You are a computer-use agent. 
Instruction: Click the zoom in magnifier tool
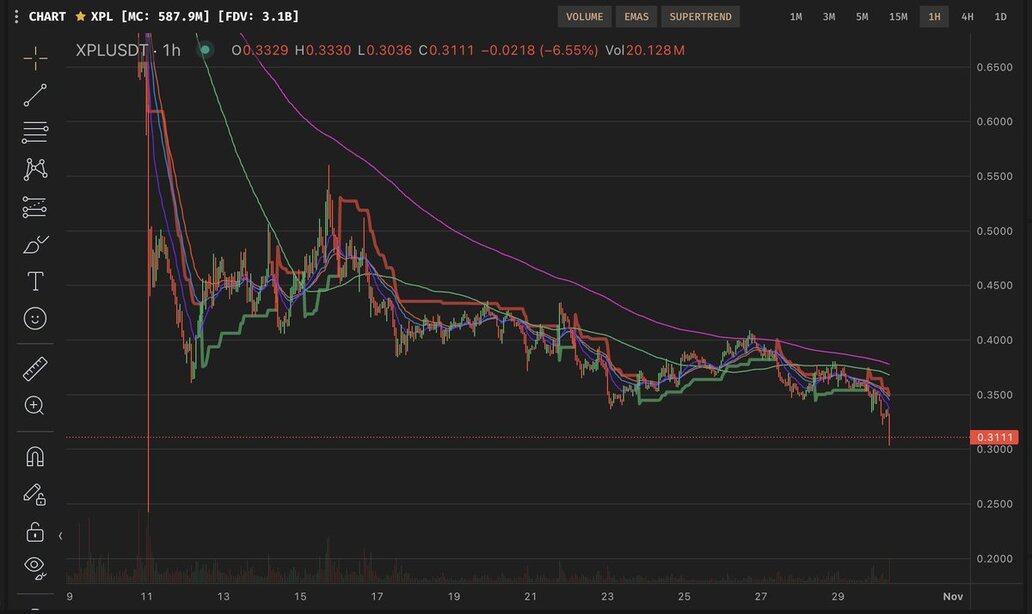pyautogui.click(x=35, y=405)
